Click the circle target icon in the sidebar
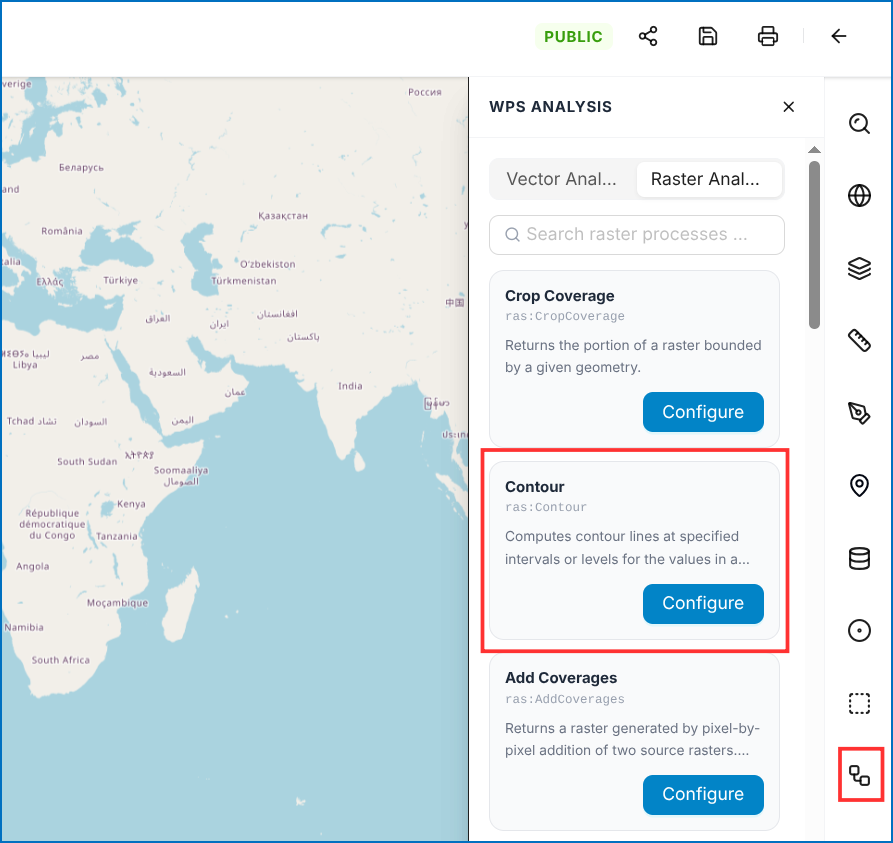The width and height of the screenshot is (893, 843). click(859, 631)
